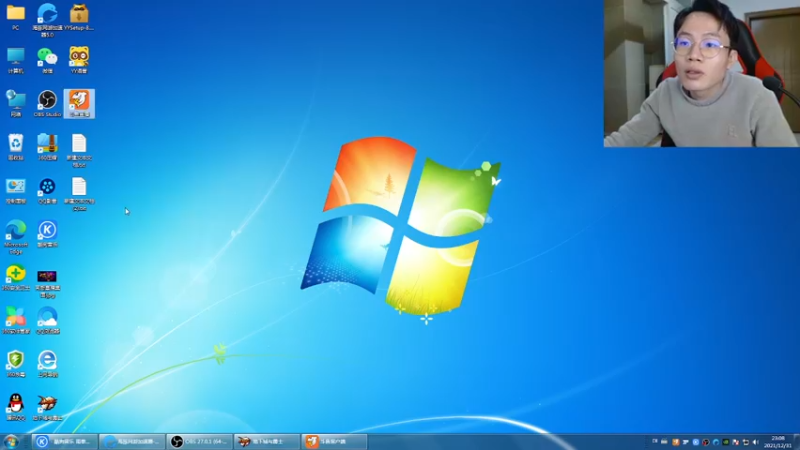The height and width of the screenshot is (450, 800).
Task: Switch to Kugou Music taskbar button
Action: pos(65,441)
